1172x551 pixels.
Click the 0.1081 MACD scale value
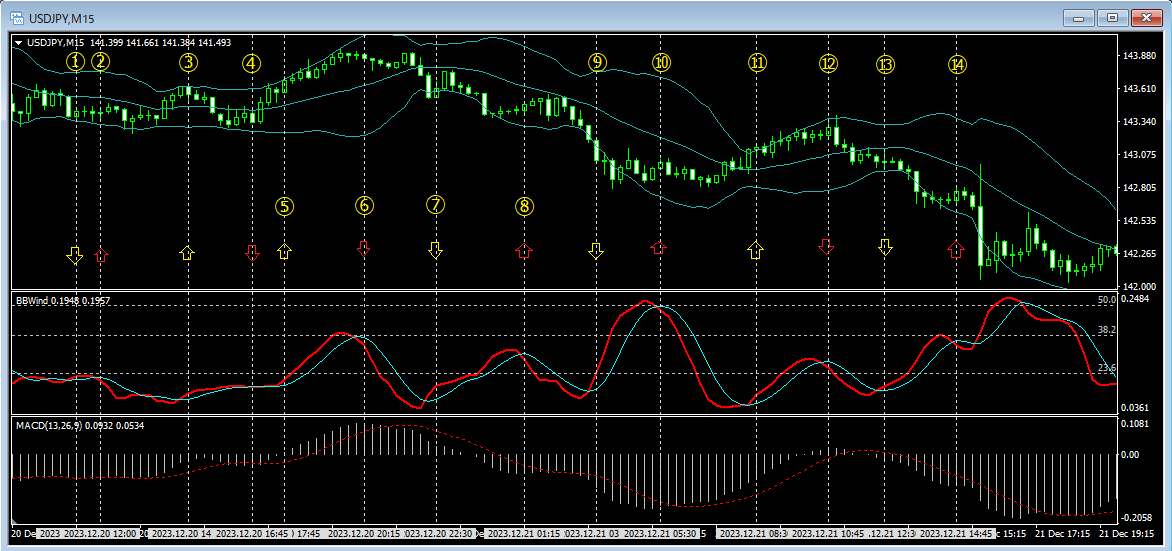(1136, 423)
